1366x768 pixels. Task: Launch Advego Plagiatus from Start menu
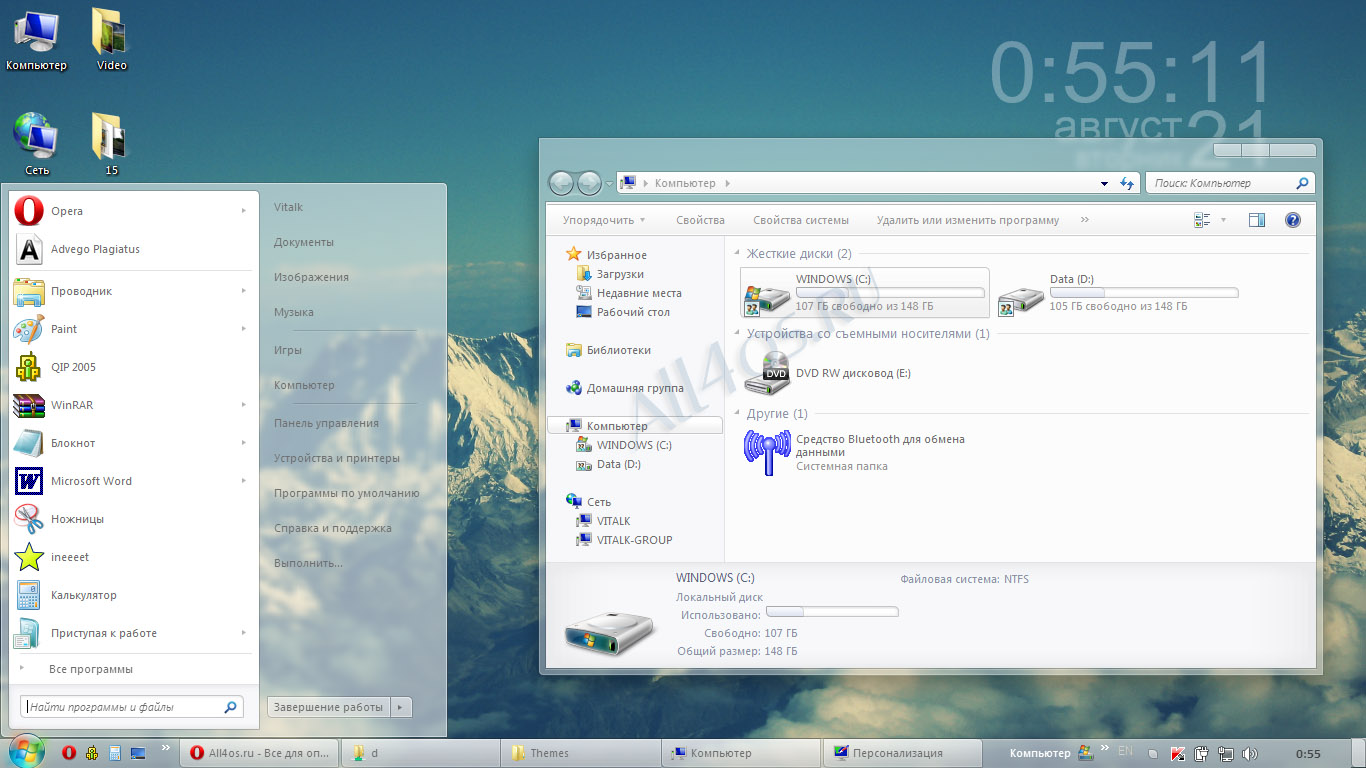click(131, 249)
